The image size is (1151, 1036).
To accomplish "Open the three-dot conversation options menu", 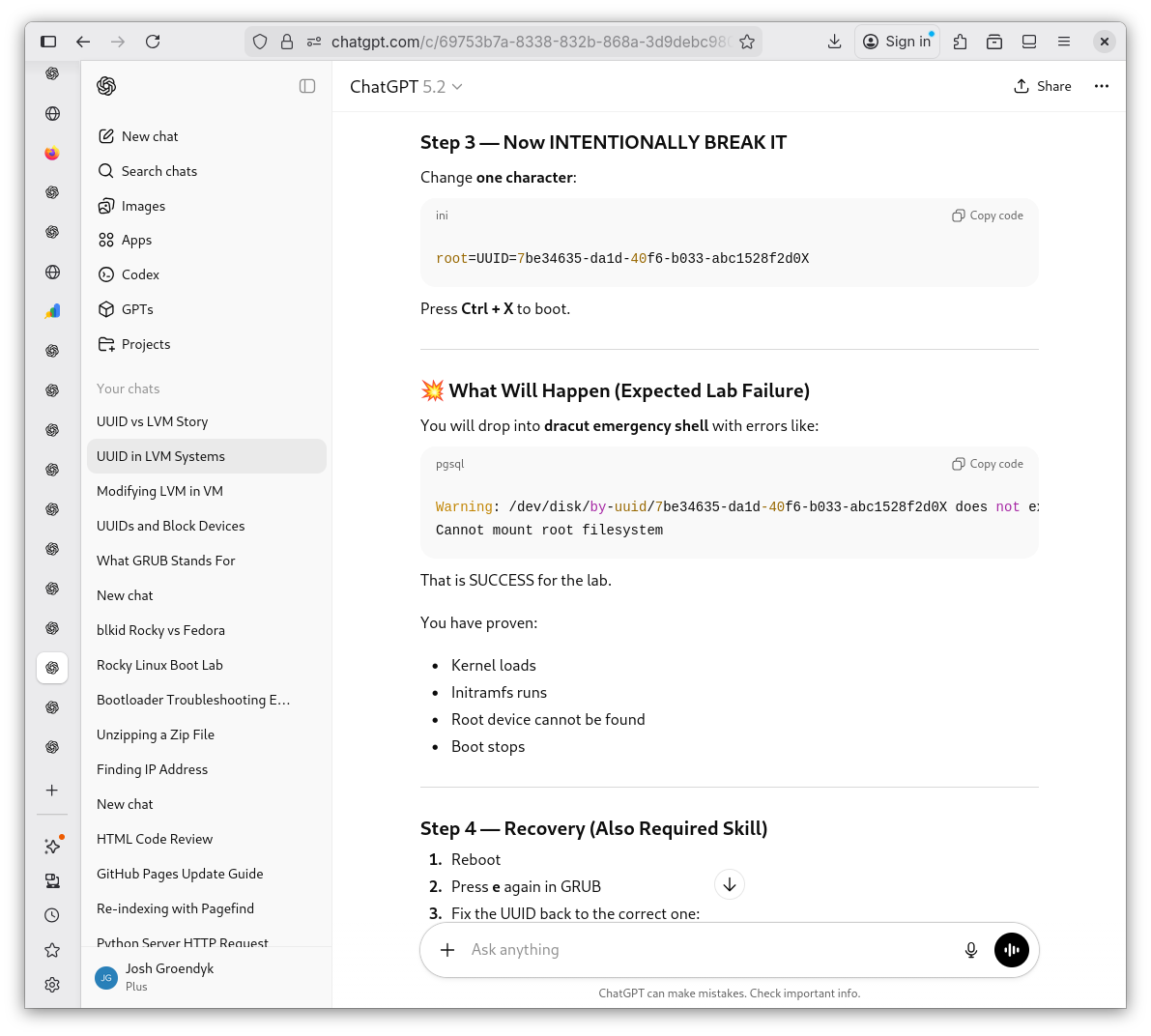I will coord(1101,86).
